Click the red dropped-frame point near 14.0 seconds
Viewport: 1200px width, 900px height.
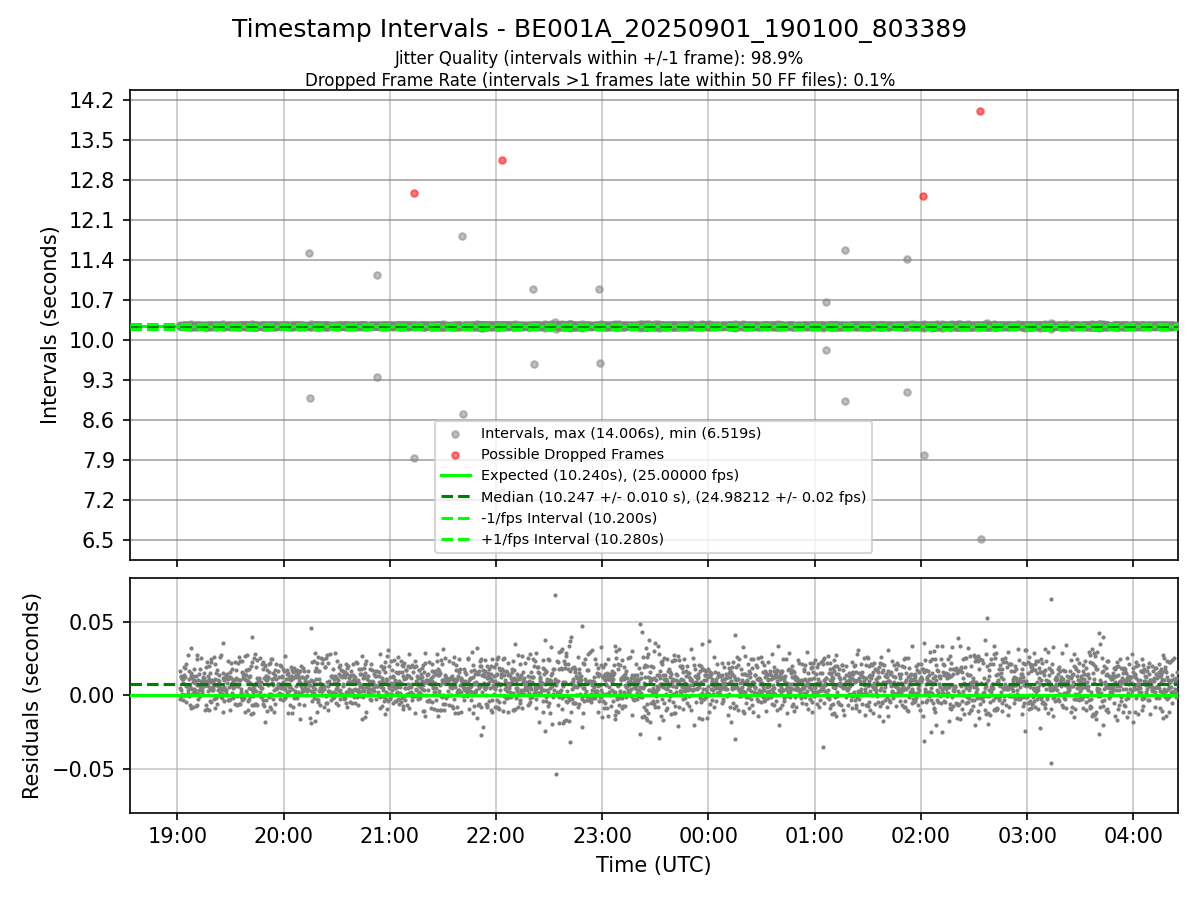pos(980,111)
